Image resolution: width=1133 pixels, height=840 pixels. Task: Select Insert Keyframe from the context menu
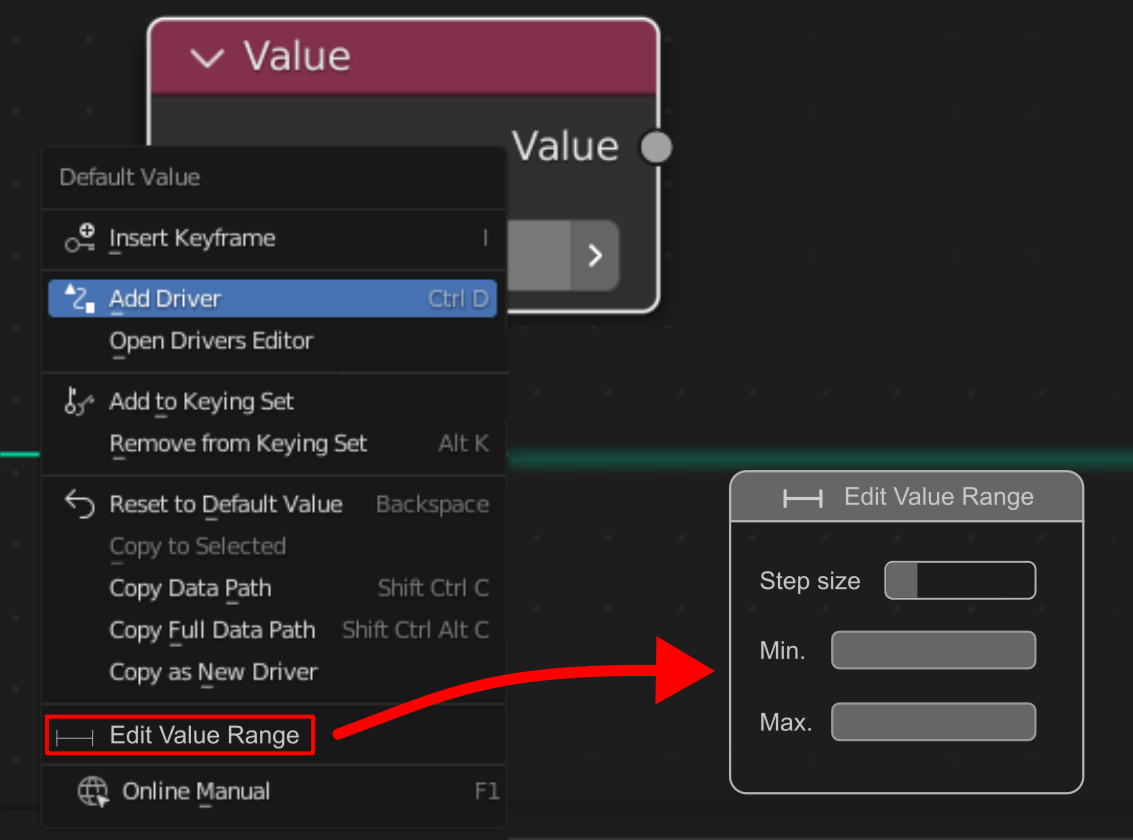(272, 238)
